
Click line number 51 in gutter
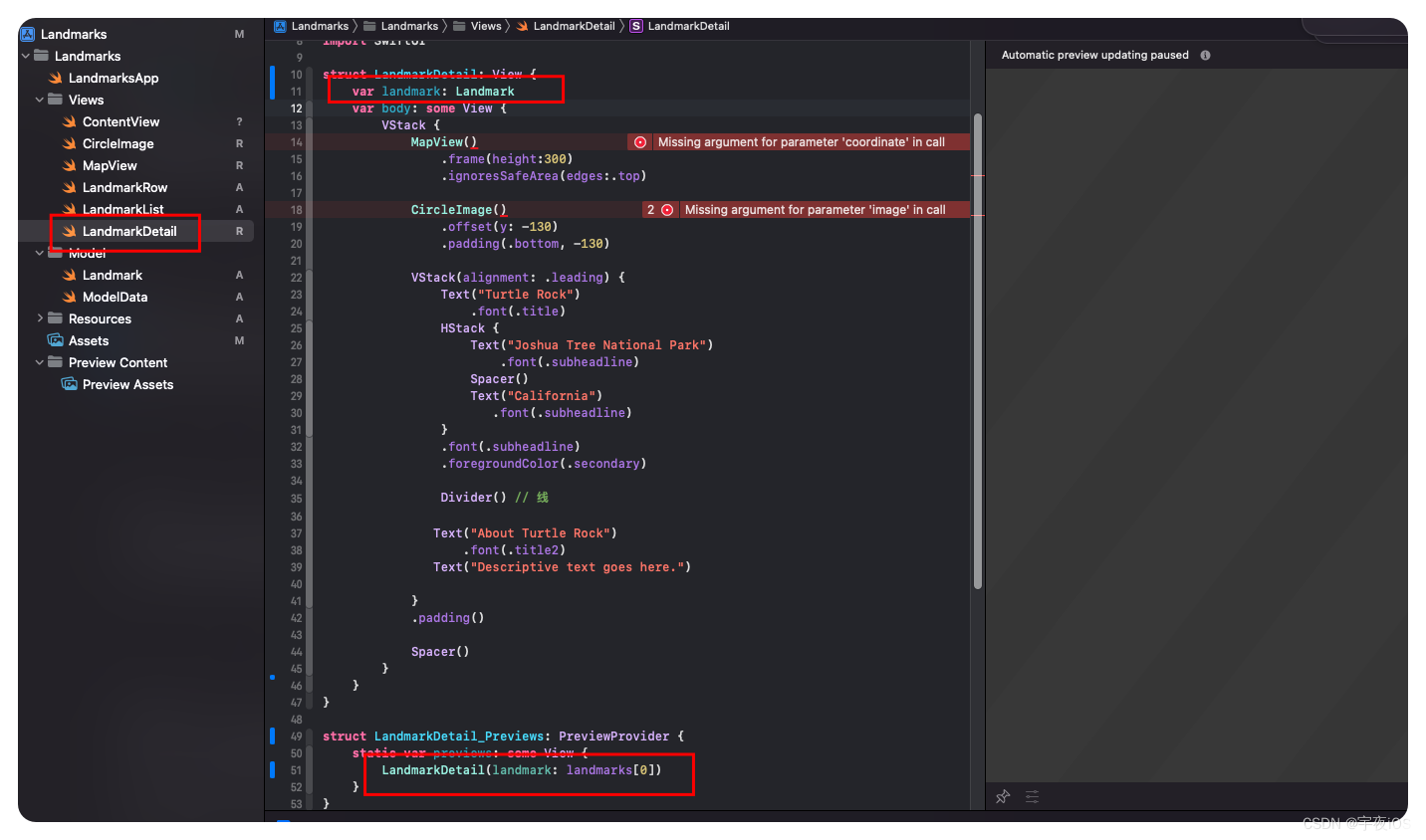click(x=296, y=770)
